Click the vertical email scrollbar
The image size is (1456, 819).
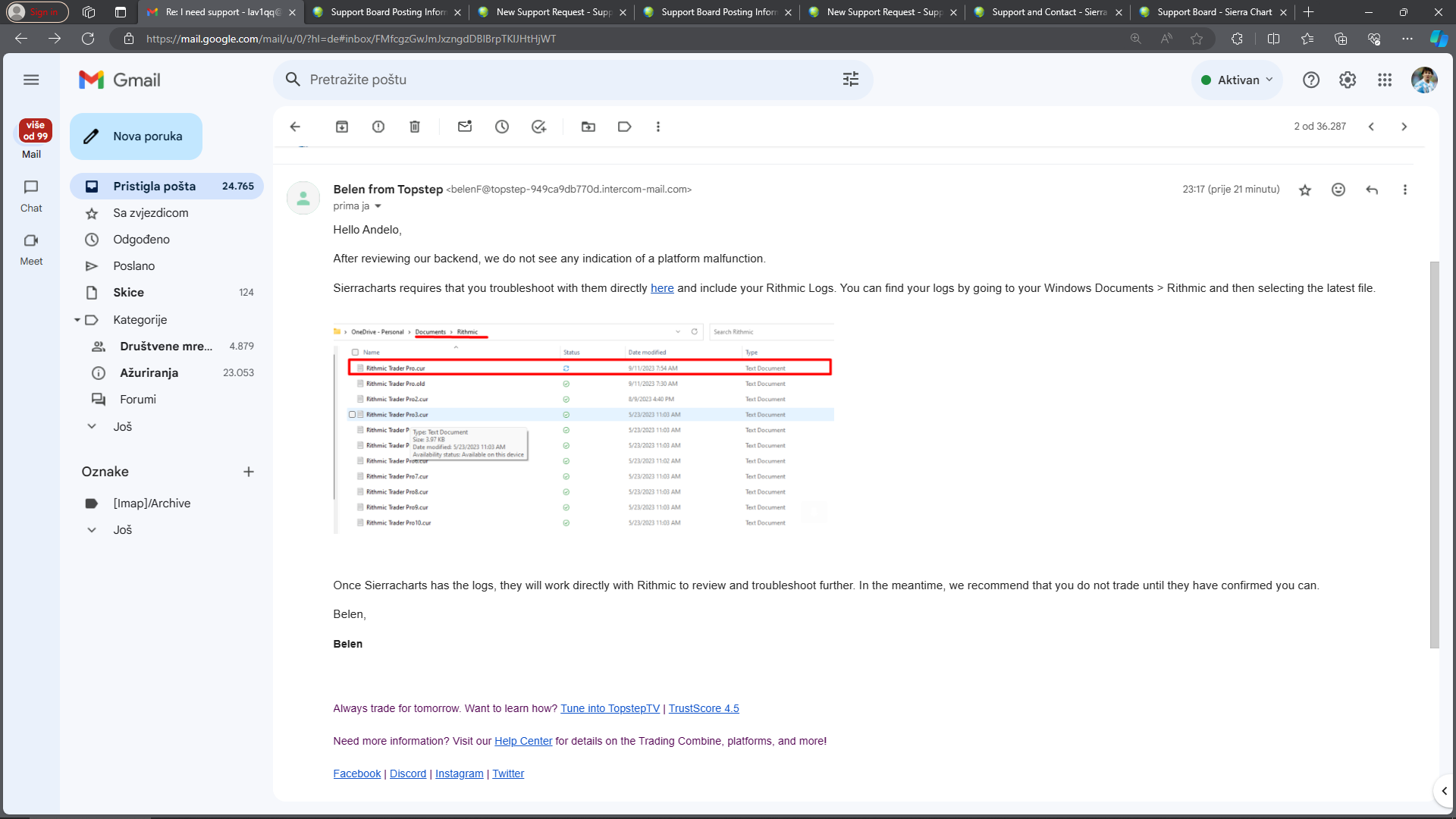coord(1433,455)
